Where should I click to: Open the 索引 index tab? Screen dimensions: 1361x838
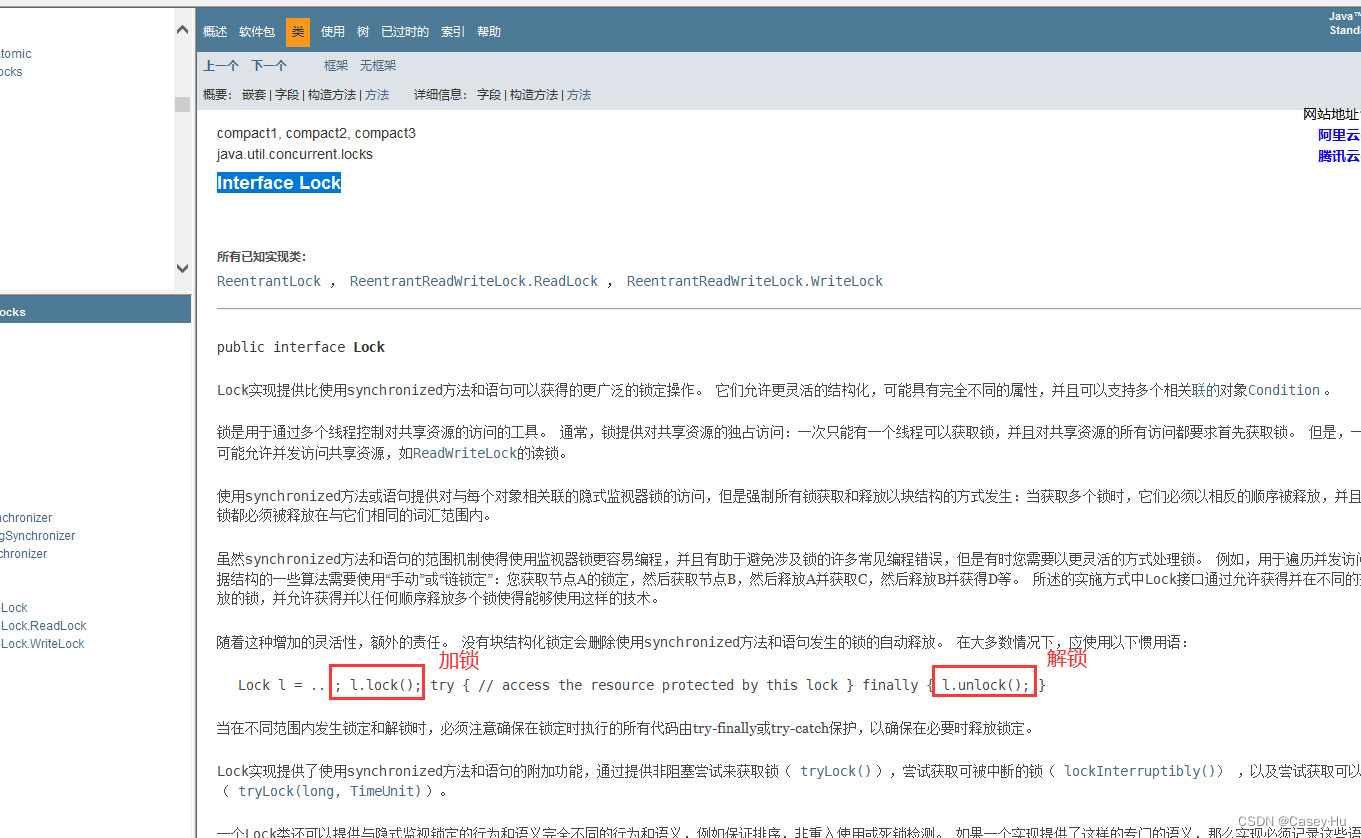453,32
